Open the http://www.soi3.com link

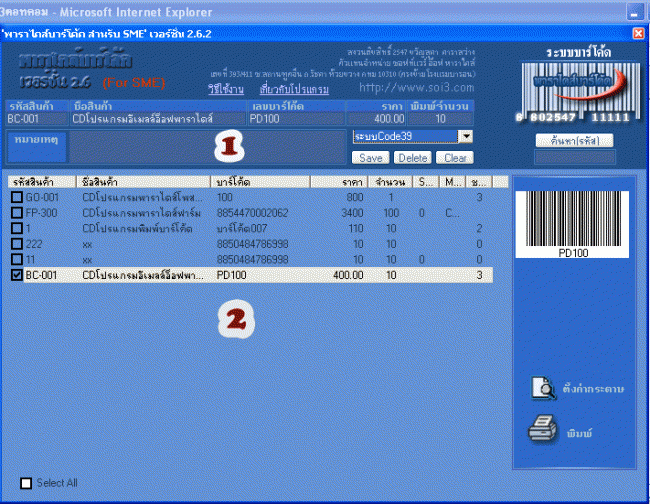tap(417, 87)
